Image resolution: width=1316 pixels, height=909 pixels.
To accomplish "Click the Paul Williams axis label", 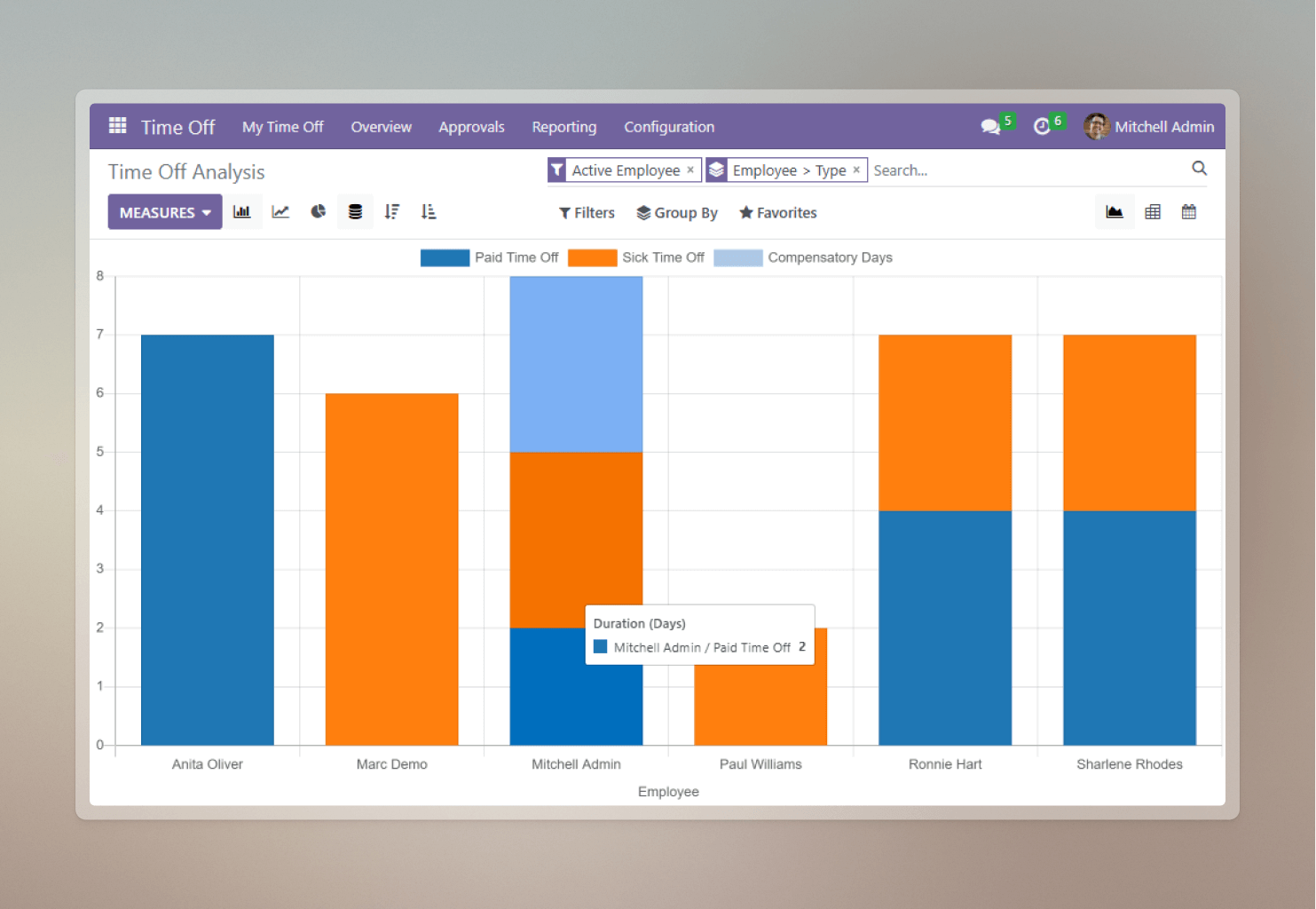I will [760, 764].
